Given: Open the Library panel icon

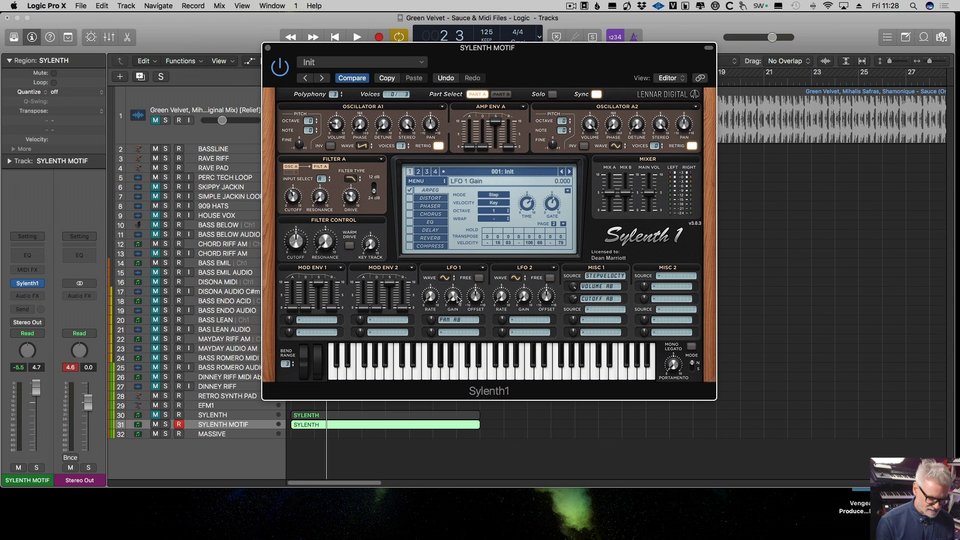Looking at the screenshot, I should 13,37.
